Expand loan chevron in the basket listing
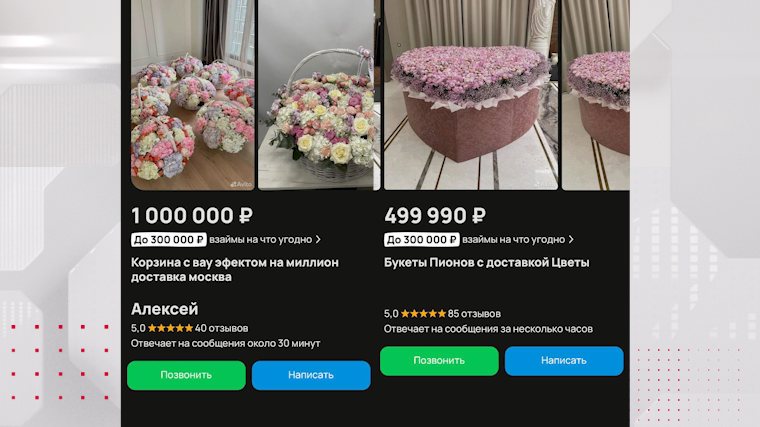 point(318,240)
